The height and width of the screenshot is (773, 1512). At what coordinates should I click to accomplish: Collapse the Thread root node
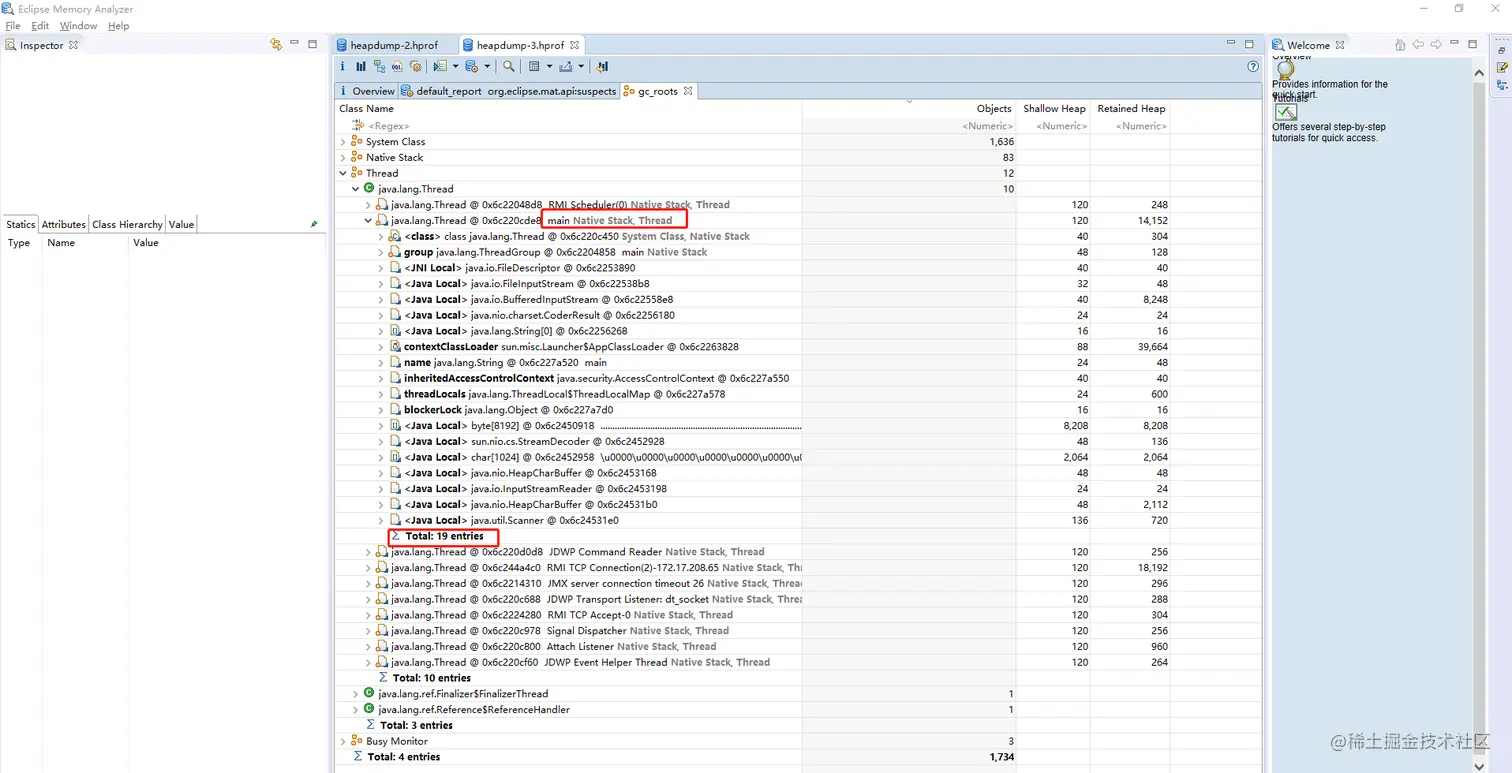(x=343, y=173)
